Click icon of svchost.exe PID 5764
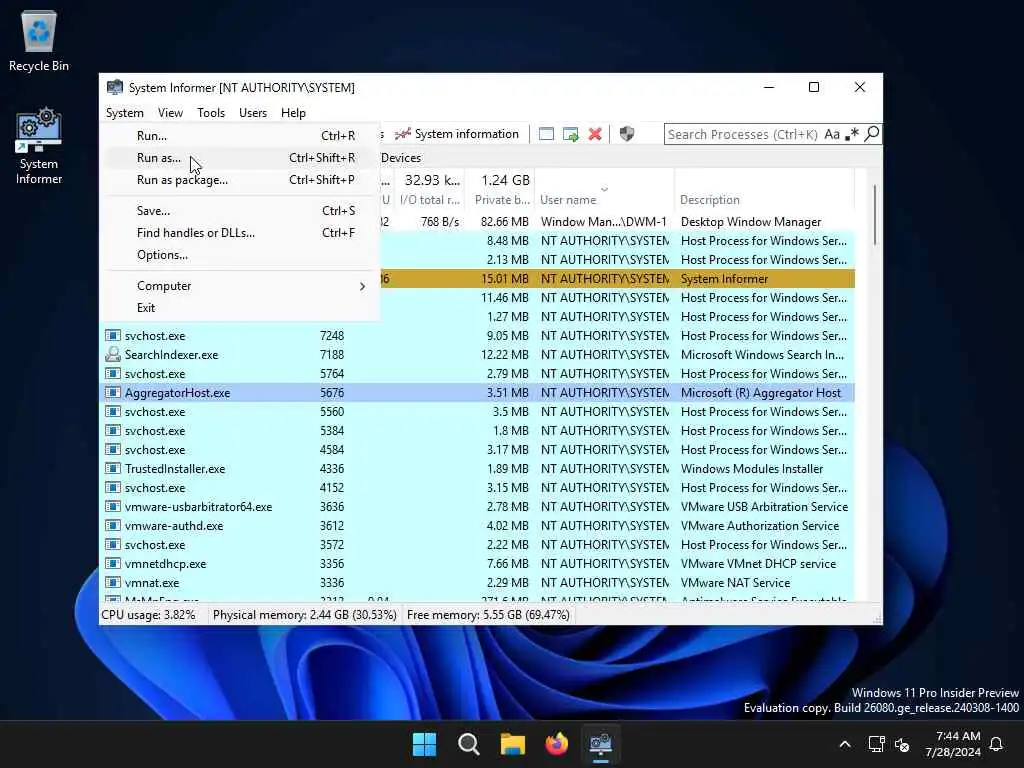Viewport: 1024px width, 768px height. (113, 374)
